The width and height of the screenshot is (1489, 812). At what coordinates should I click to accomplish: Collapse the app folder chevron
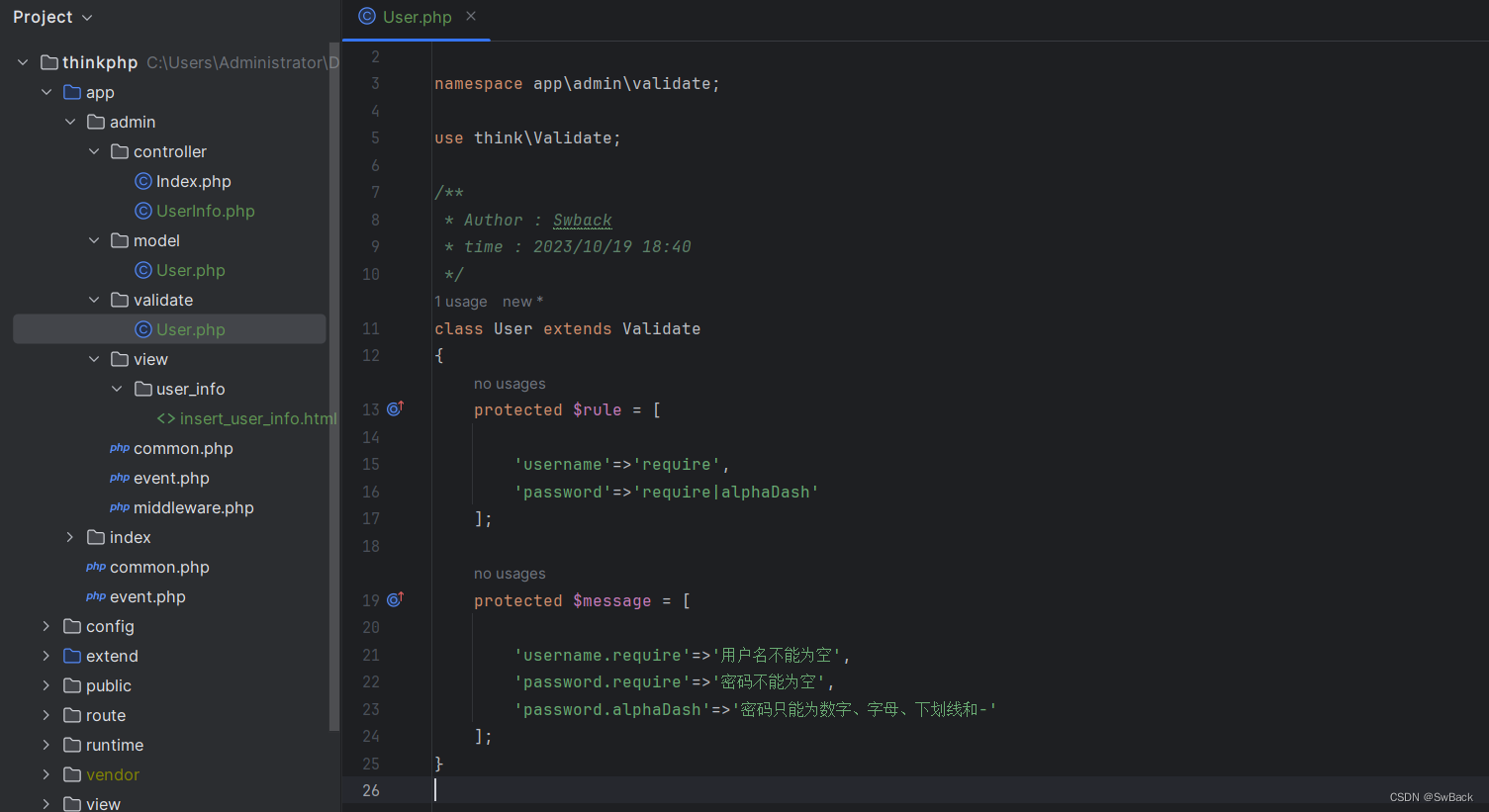point(47,92)
